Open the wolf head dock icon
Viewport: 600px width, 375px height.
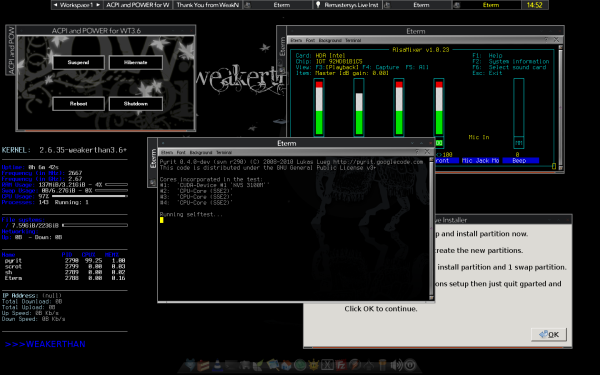pos(190,365)
